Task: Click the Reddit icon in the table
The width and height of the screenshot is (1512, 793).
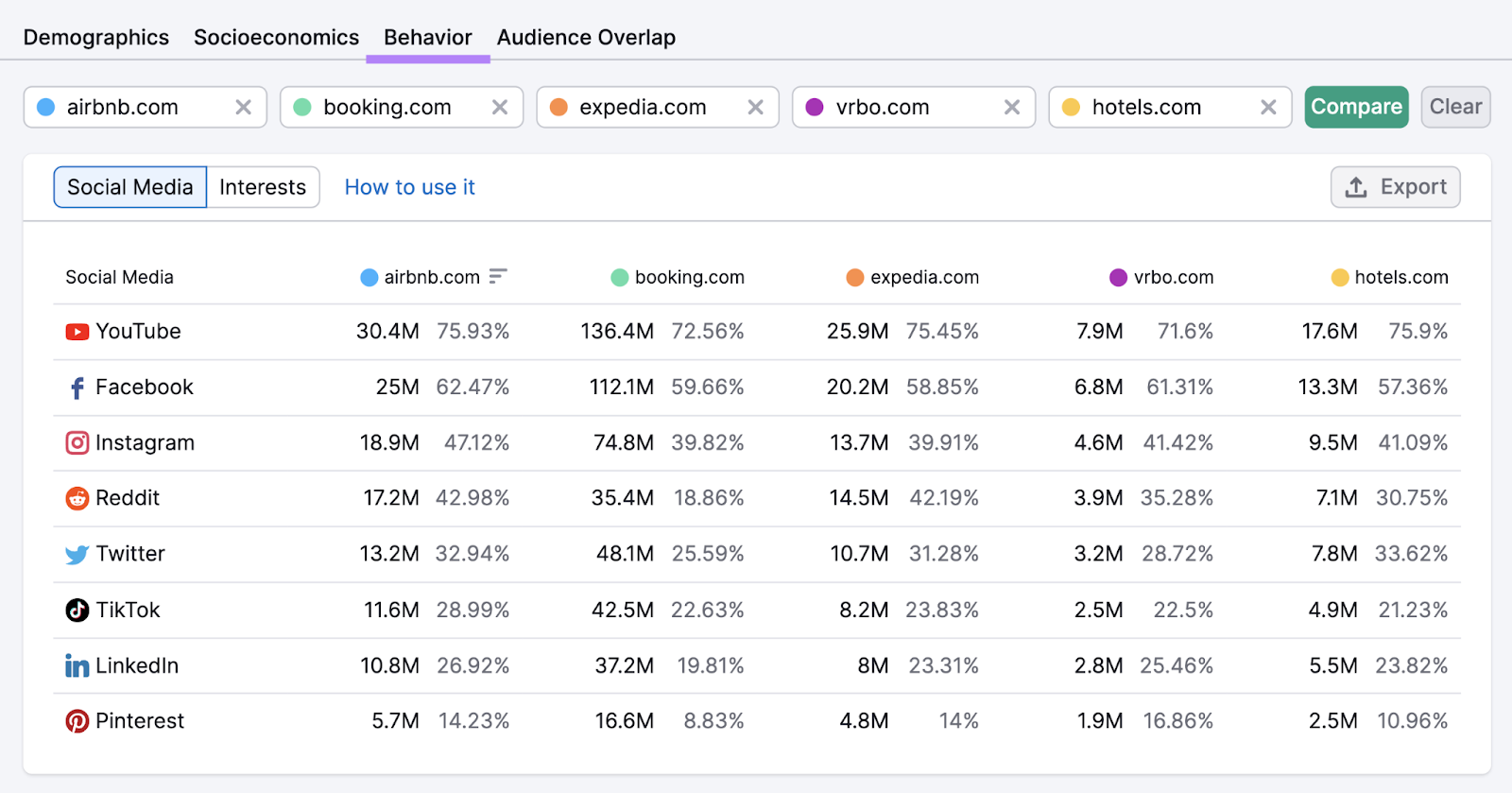Action: click(77, 498)
